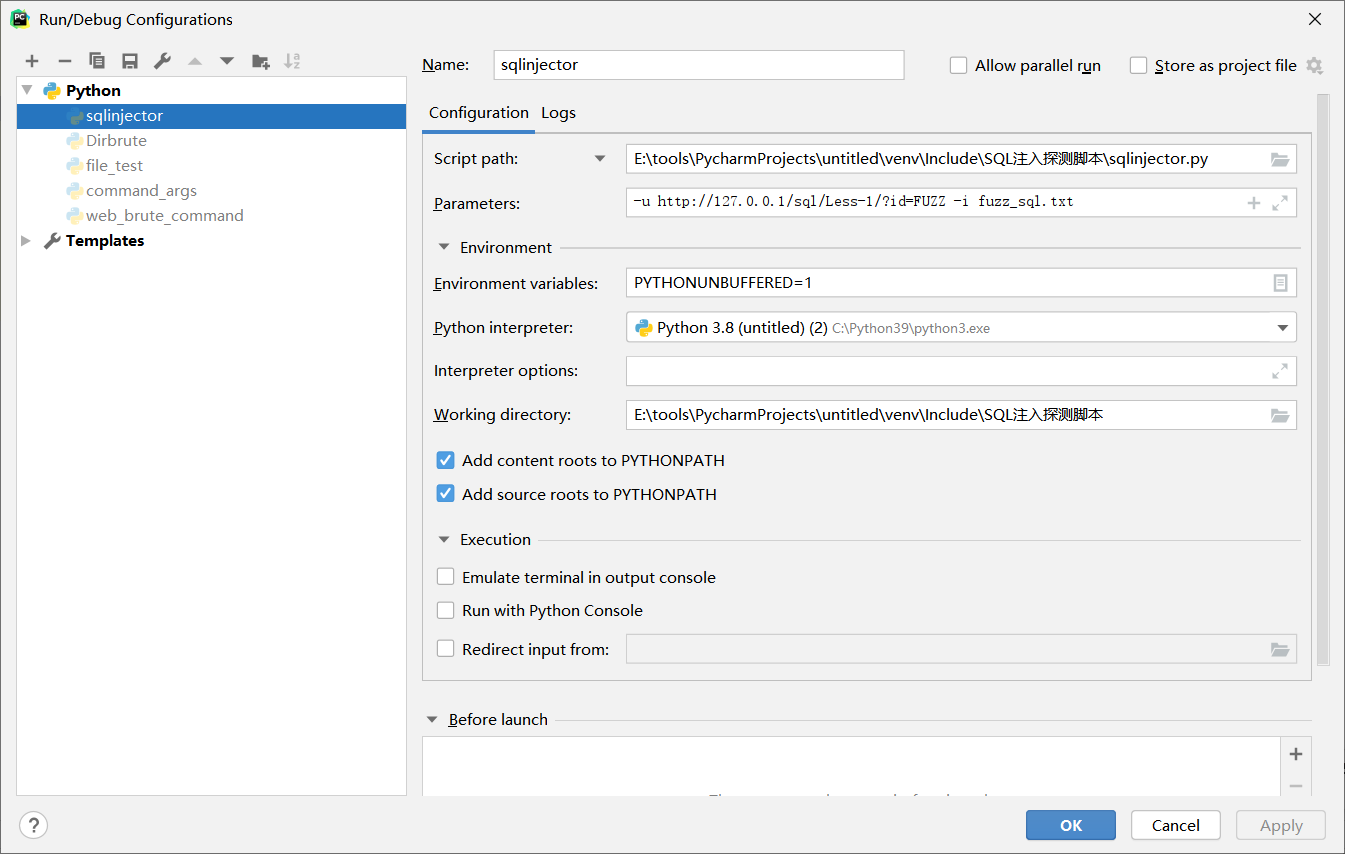The height and width of the screenshot is (854, 1345).
Task: Click inside the Name input field
Action: click(x=699, y=65)
